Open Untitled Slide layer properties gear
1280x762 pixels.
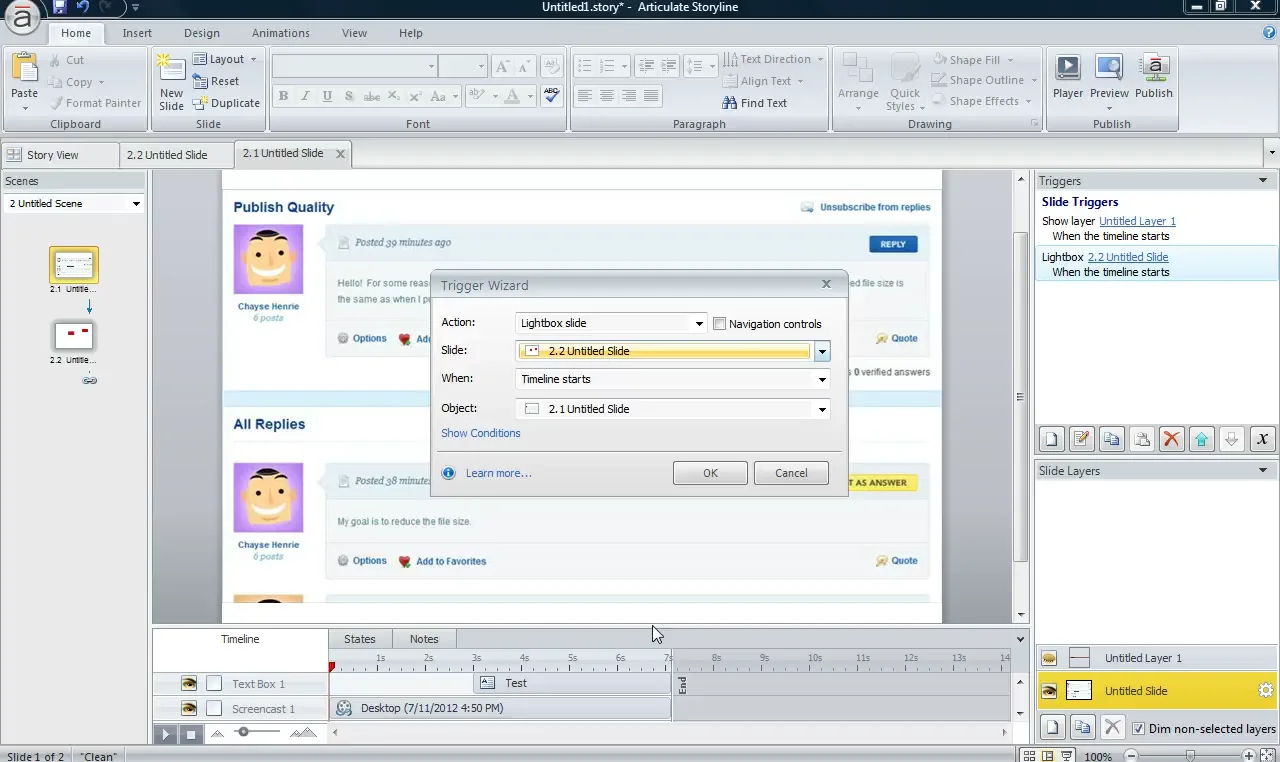(x=1265, y=691)
